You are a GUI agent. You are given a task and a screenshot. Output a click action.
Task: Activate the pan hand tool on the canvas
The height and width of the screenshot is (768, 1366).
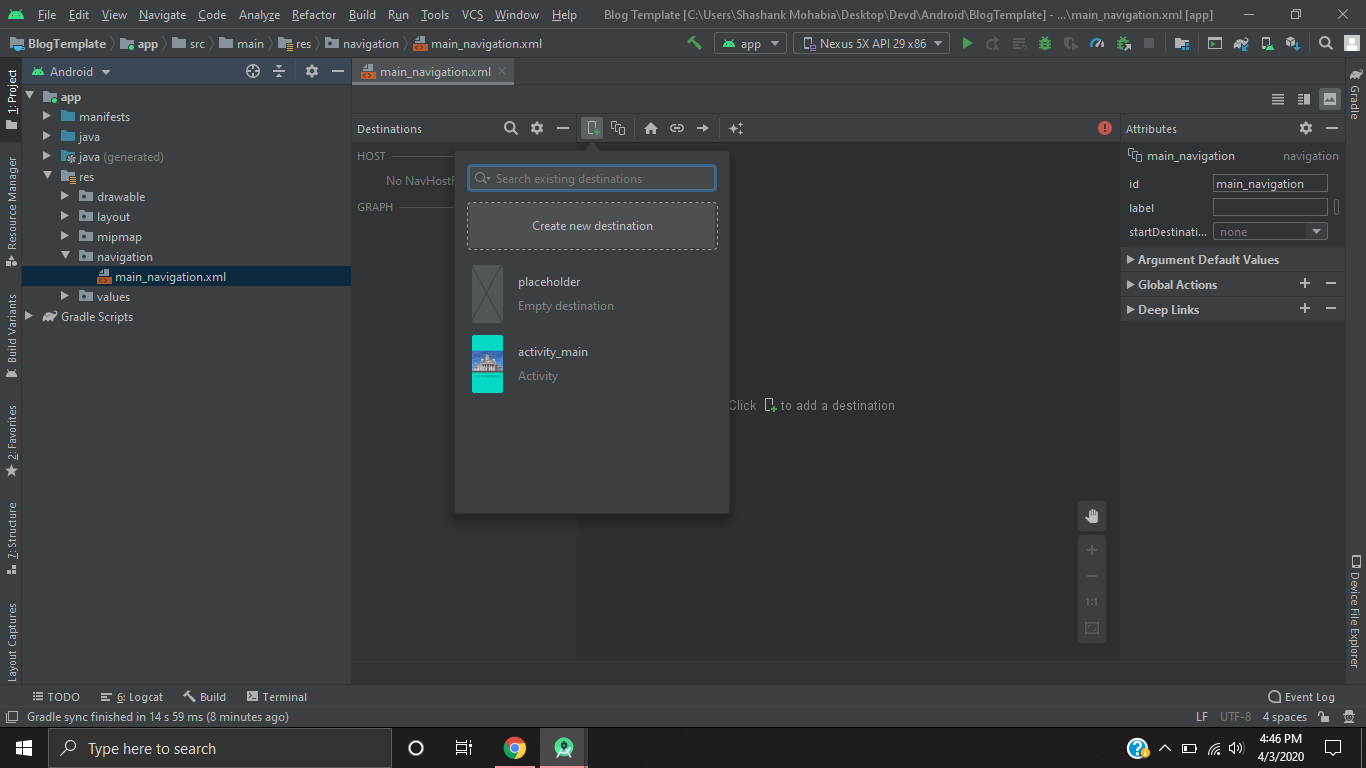(1091, 516)
